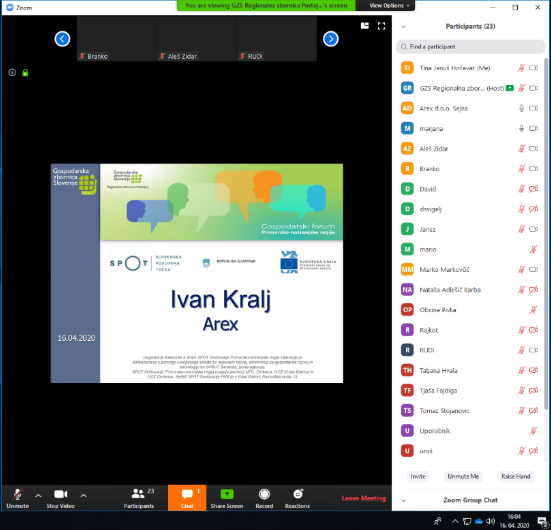Viewport: 551px width, 530px height.
Task: Click muted mic icon for Tina Januš Hočevar
Action: [x=521, y=68]
